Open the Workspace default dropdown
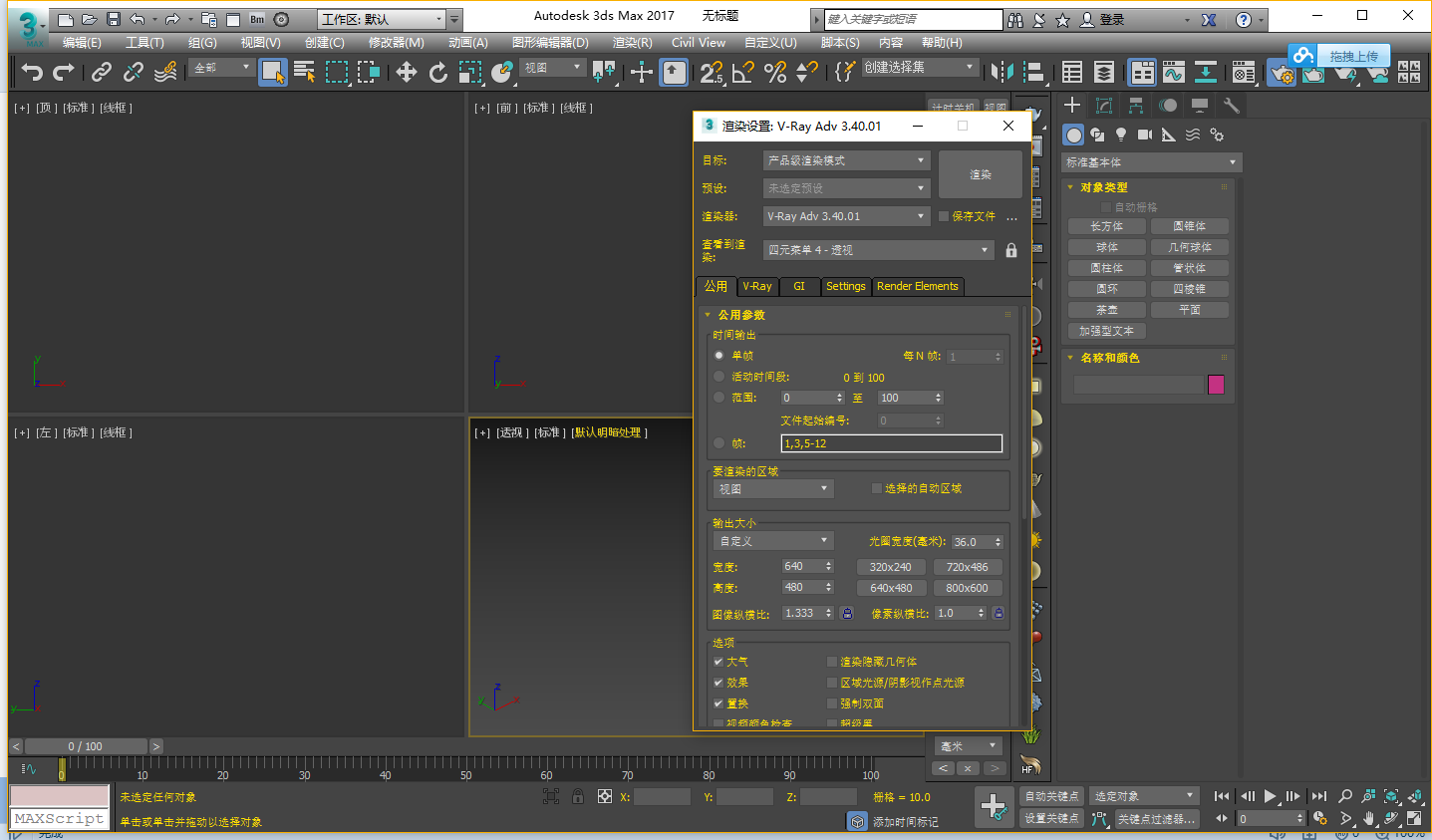 (382, 19)
